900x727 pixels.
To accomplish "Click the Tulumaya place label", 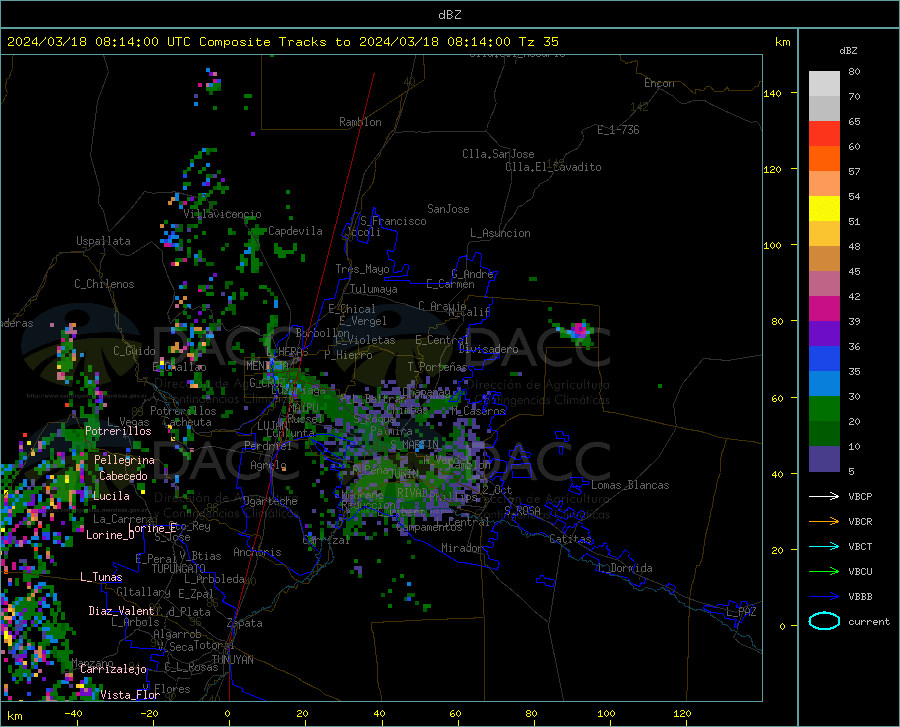I will click(374, 289).
